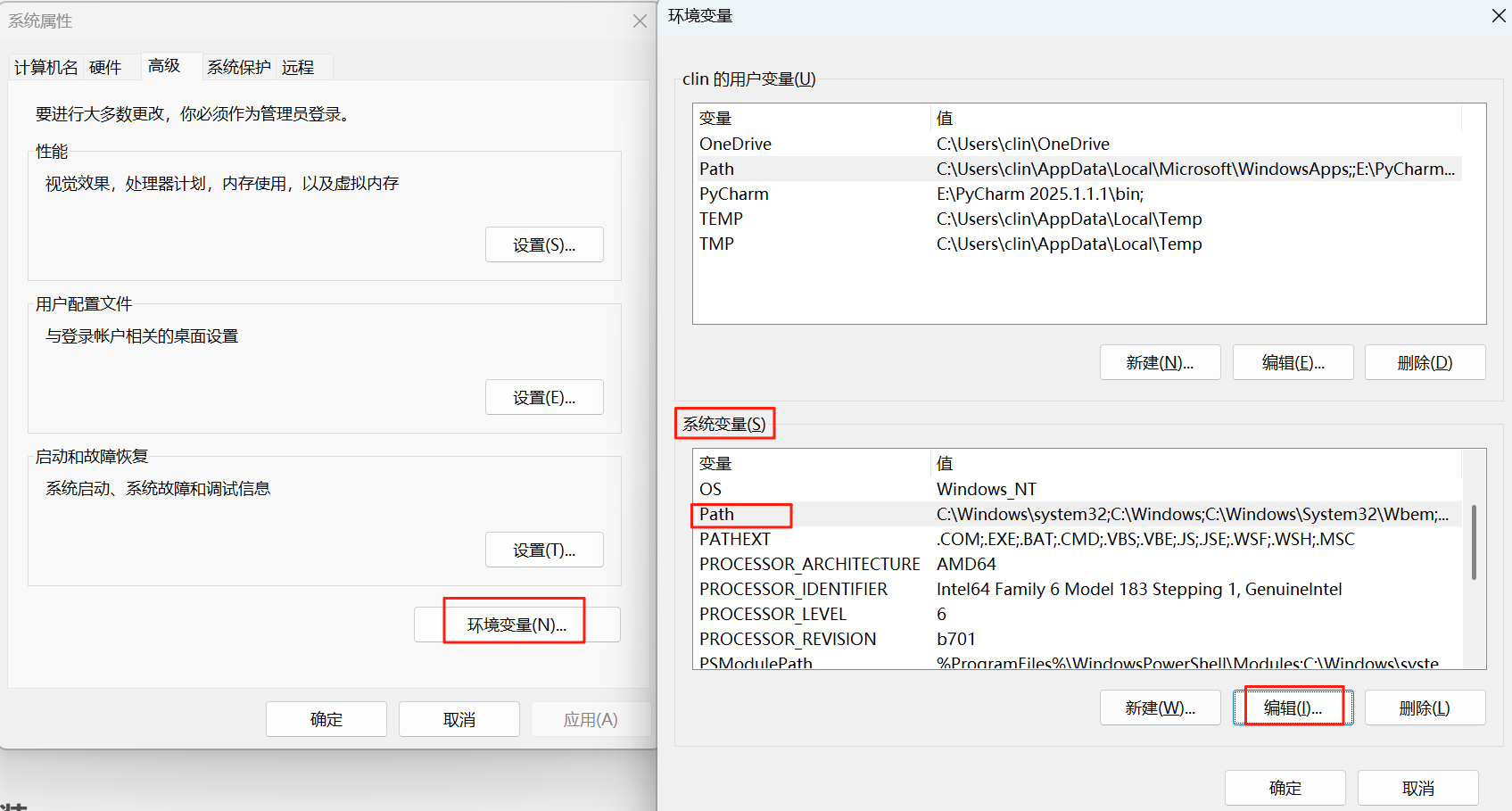The height and width of the screenshot is (811, 1512).
Task: Switch to the 硬件 tab
Action: (x=105, y=67)
